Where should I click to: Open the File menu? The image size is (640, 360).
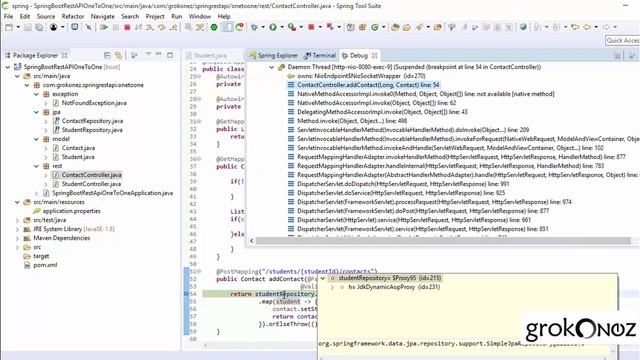coord(9,16)
